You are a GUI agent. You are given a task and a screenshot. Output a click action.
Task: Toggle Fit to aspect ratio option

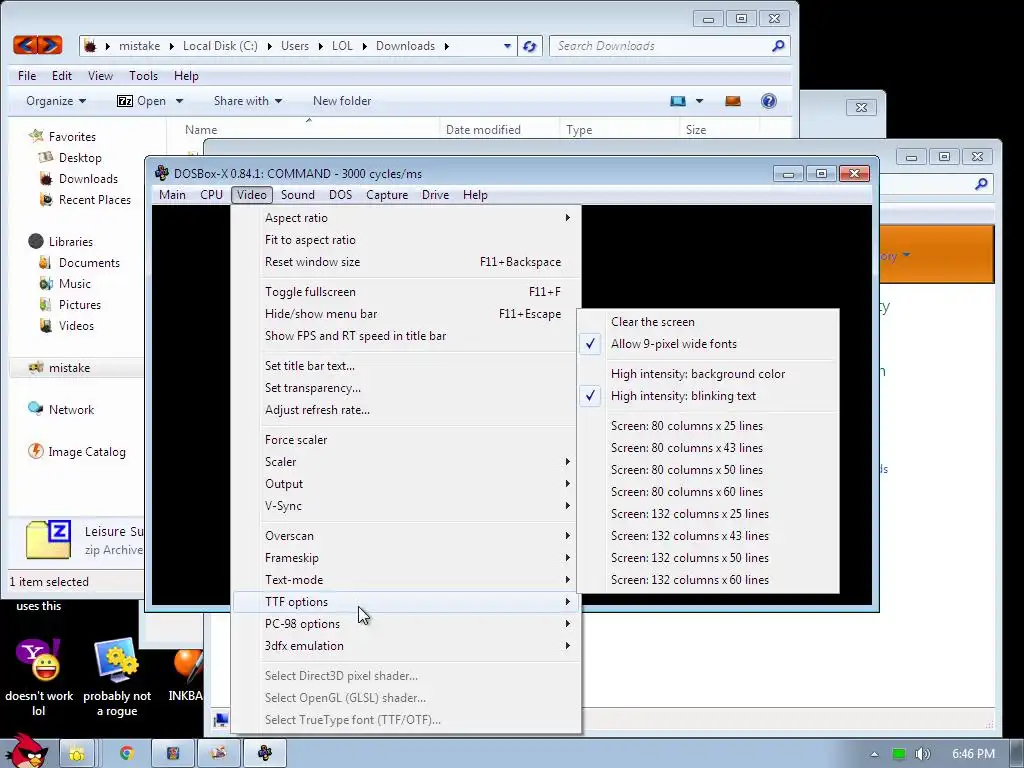pyautogui.click(x=406, y=240)
